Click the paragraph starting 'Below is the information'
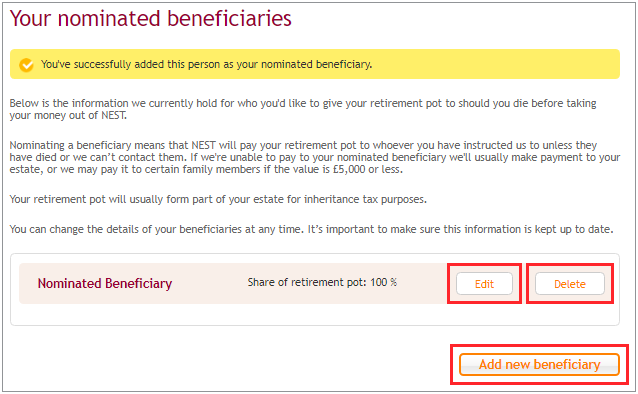Viewport: 638px width, 394px height. 303,109
